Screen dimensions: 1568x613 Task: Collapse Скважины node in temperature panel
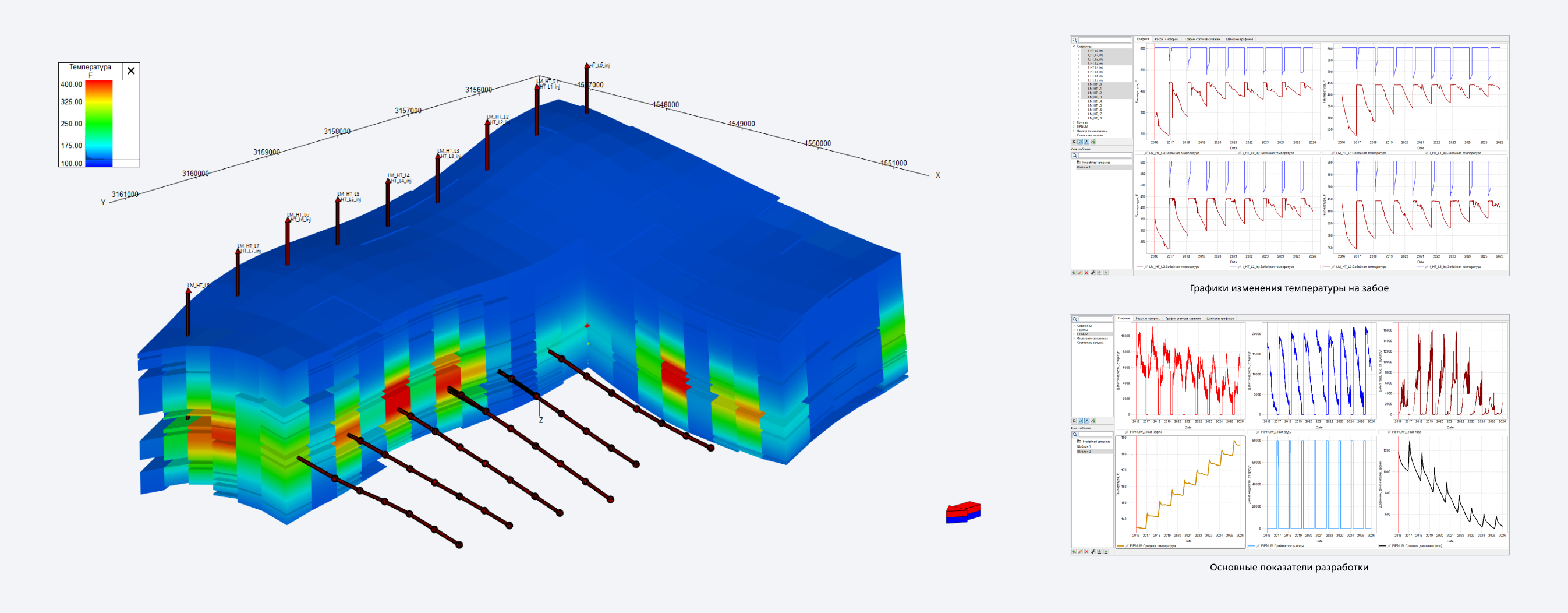(1074, 46)
